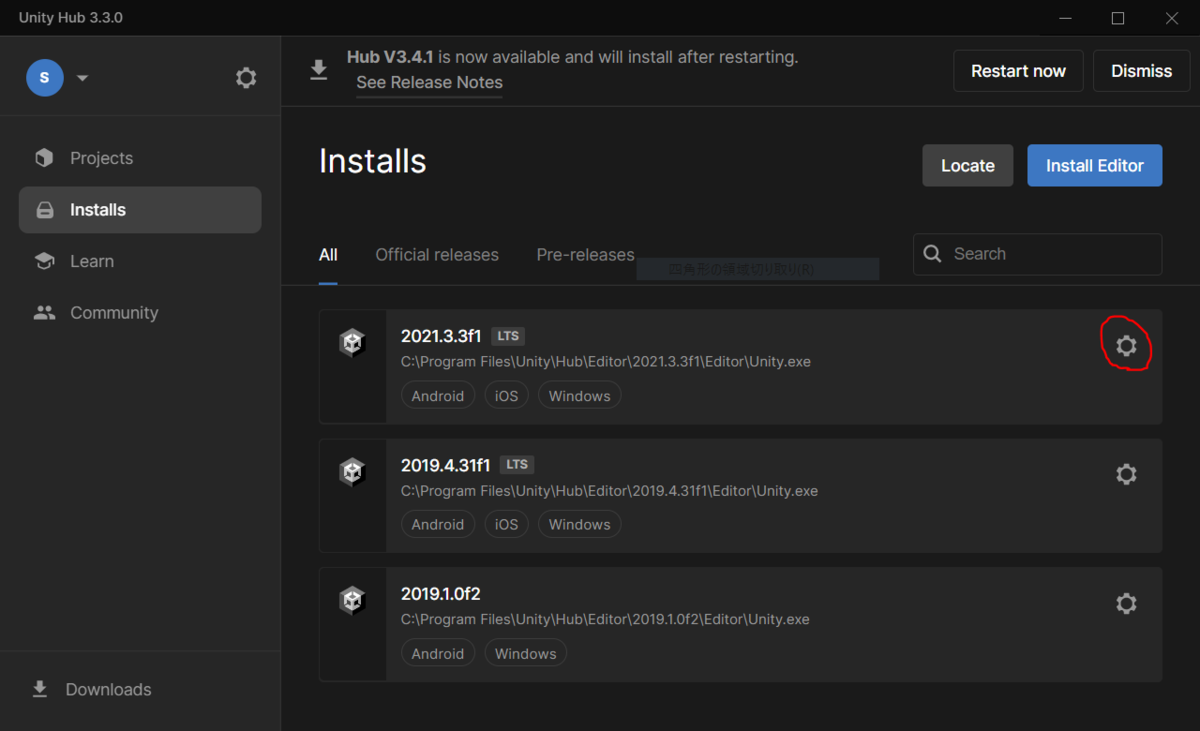Click Android tag under 2019.4.31f1

pyautogui.click(x=438, y=524)
